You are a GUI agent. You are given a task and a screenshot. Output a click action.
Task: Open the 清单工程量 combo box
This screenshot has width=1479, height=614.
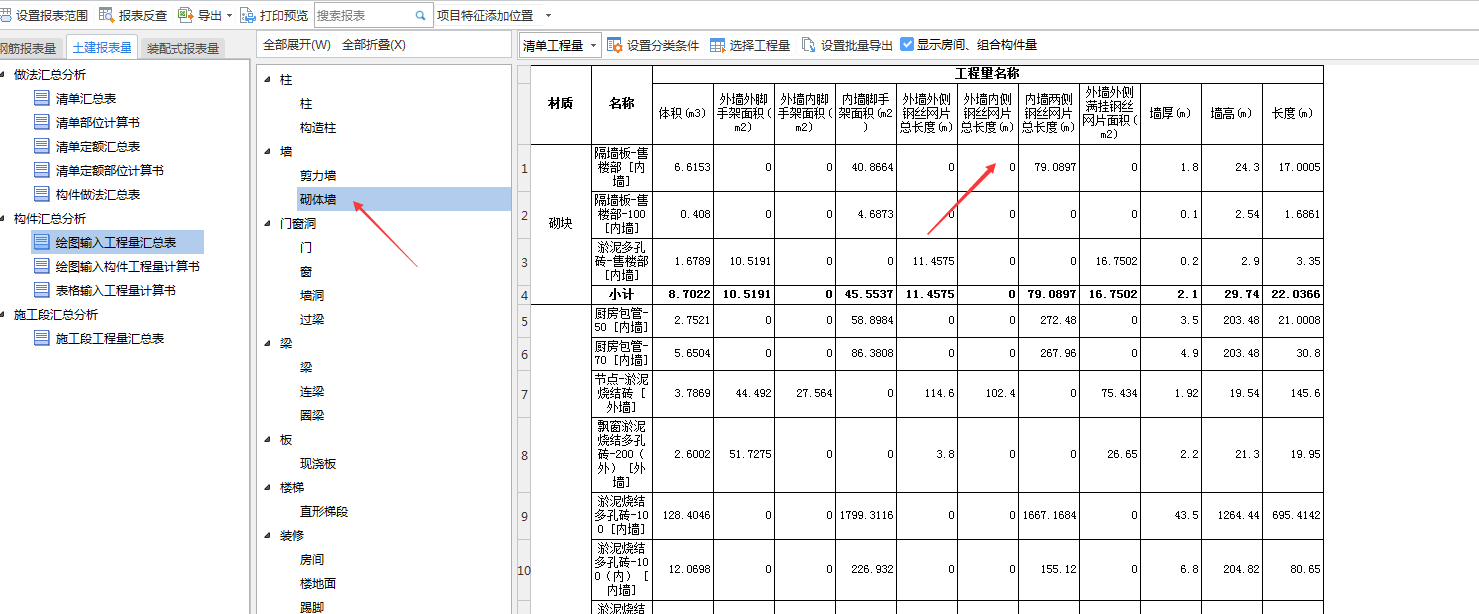point(560,45)
